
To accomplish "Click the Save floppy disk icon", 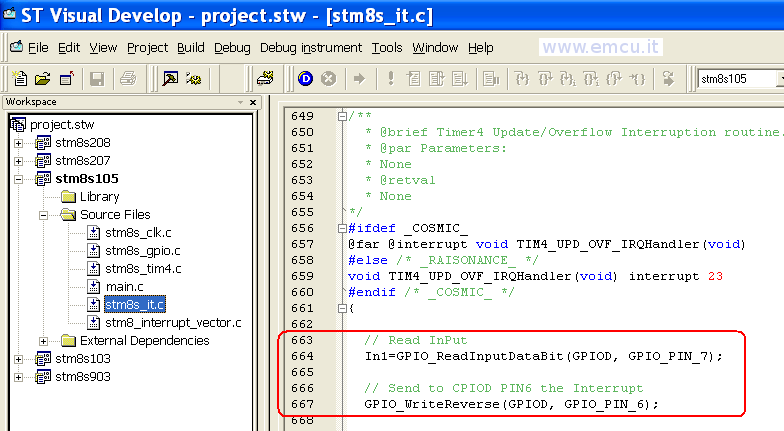I will coord(96,78).
